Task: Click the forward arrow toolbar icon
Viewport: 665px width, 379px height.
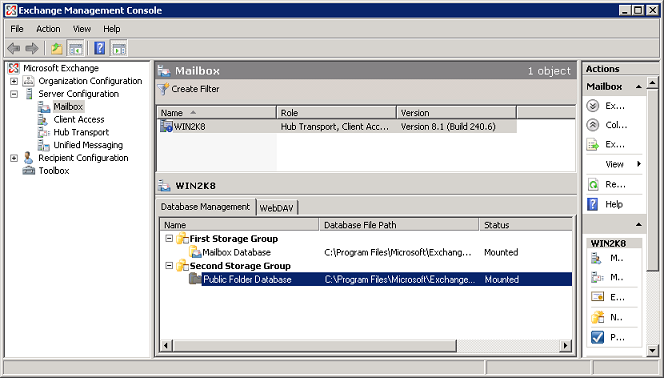Action: tap(32, 48)
